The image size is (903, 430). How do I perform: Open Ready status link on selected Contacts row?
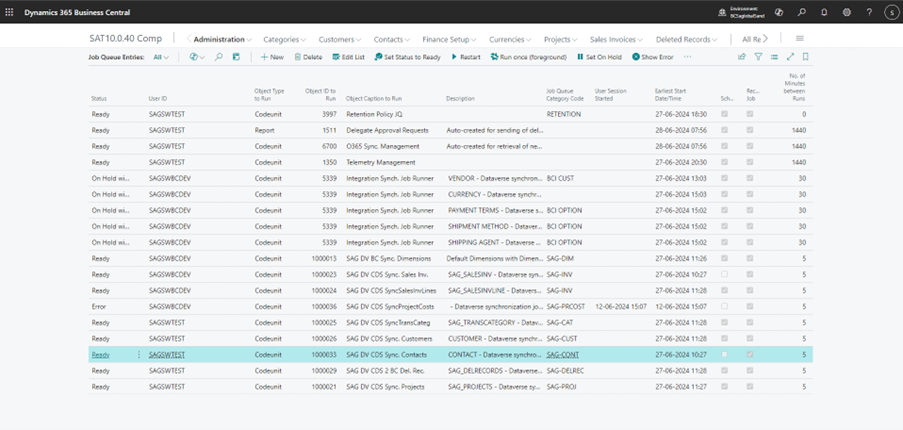pyautogui.click(x=100, y=355)
